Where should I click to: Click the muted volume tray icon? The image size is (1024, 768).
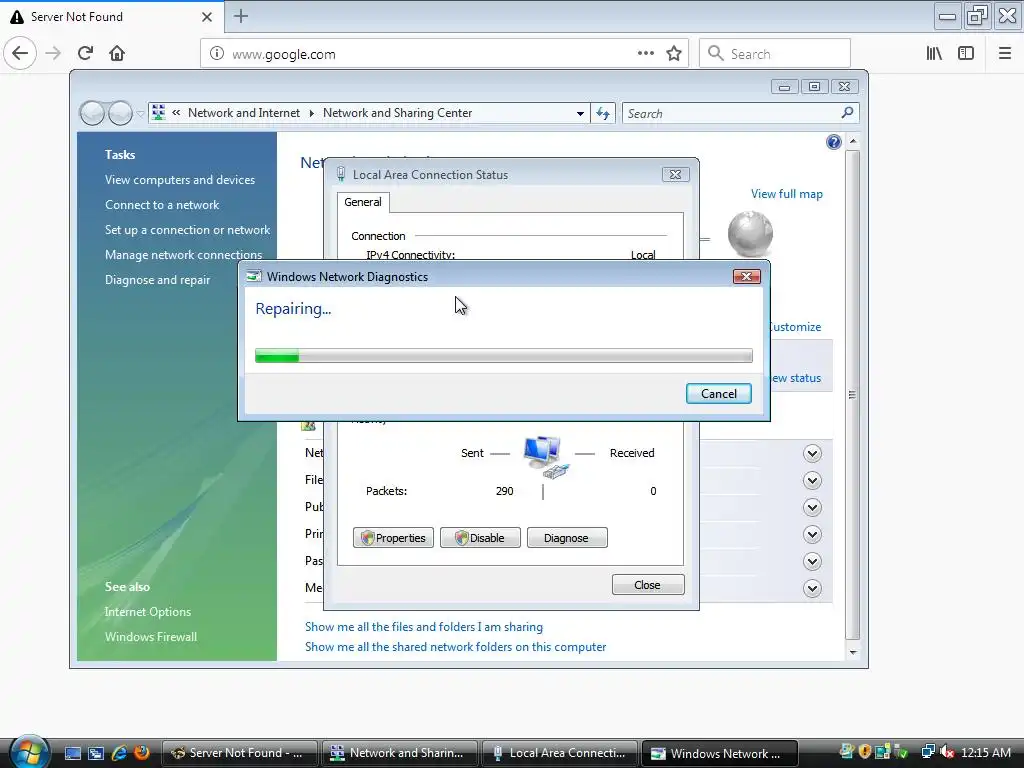(x=947, y=752)
